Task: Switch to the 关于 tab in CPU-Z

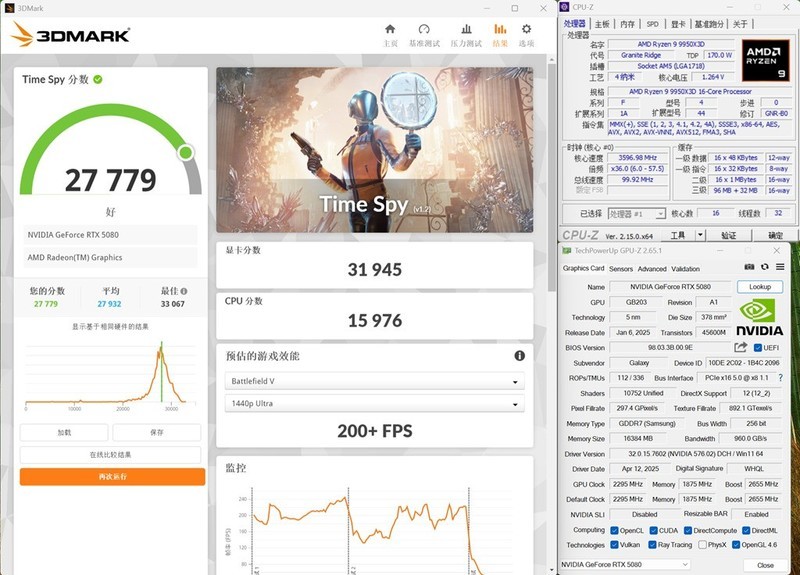Action: (x=740, y=24)
